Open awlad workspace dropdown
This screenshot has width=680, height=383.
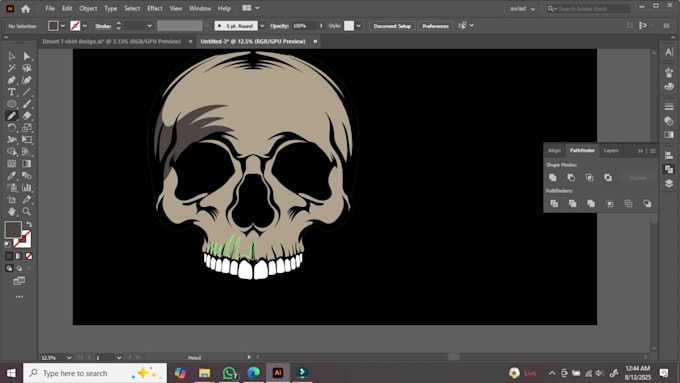coord(523,9)
